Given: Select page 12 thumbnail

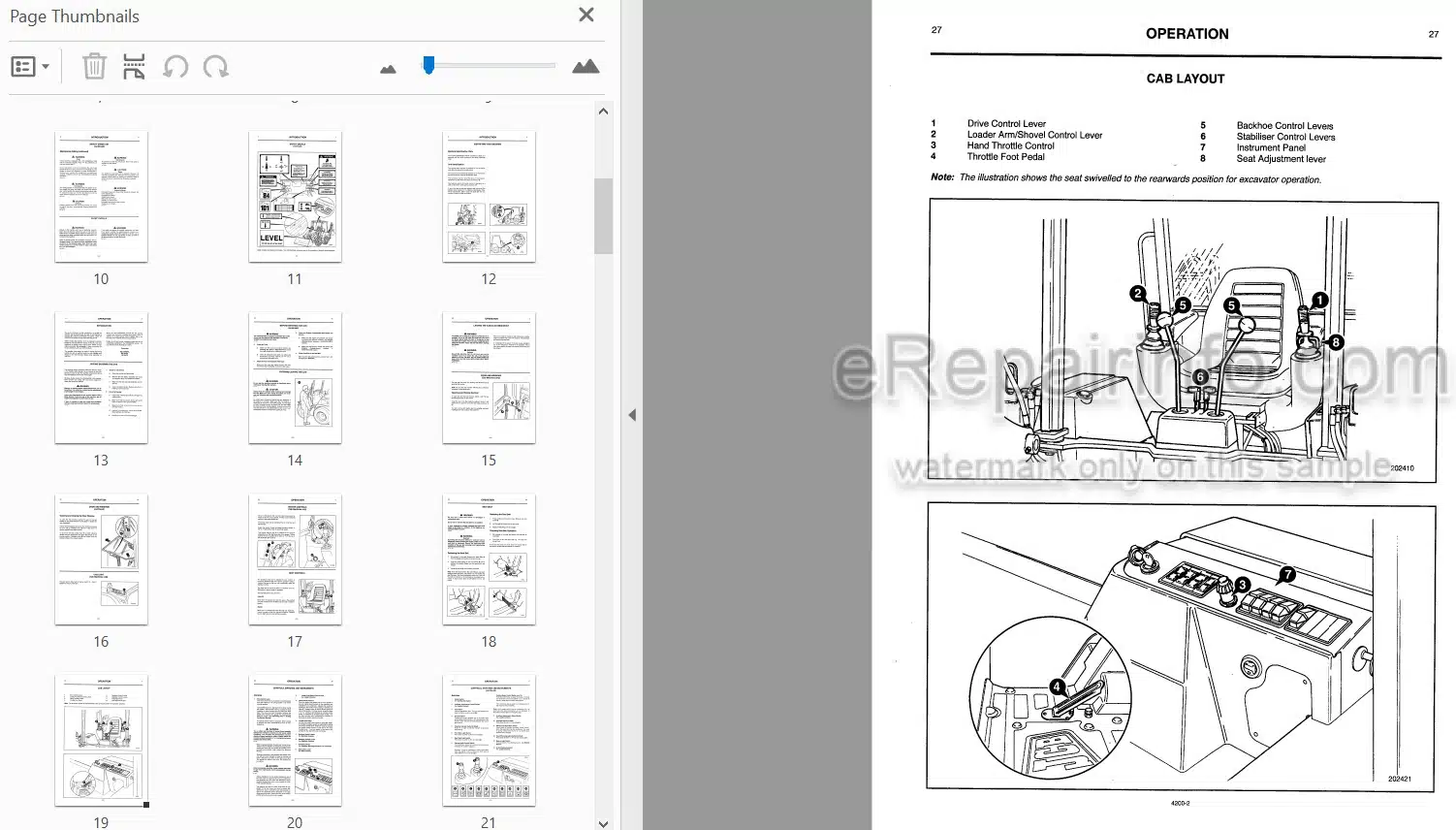Looking at the screenshot, I should pos(489,197).
